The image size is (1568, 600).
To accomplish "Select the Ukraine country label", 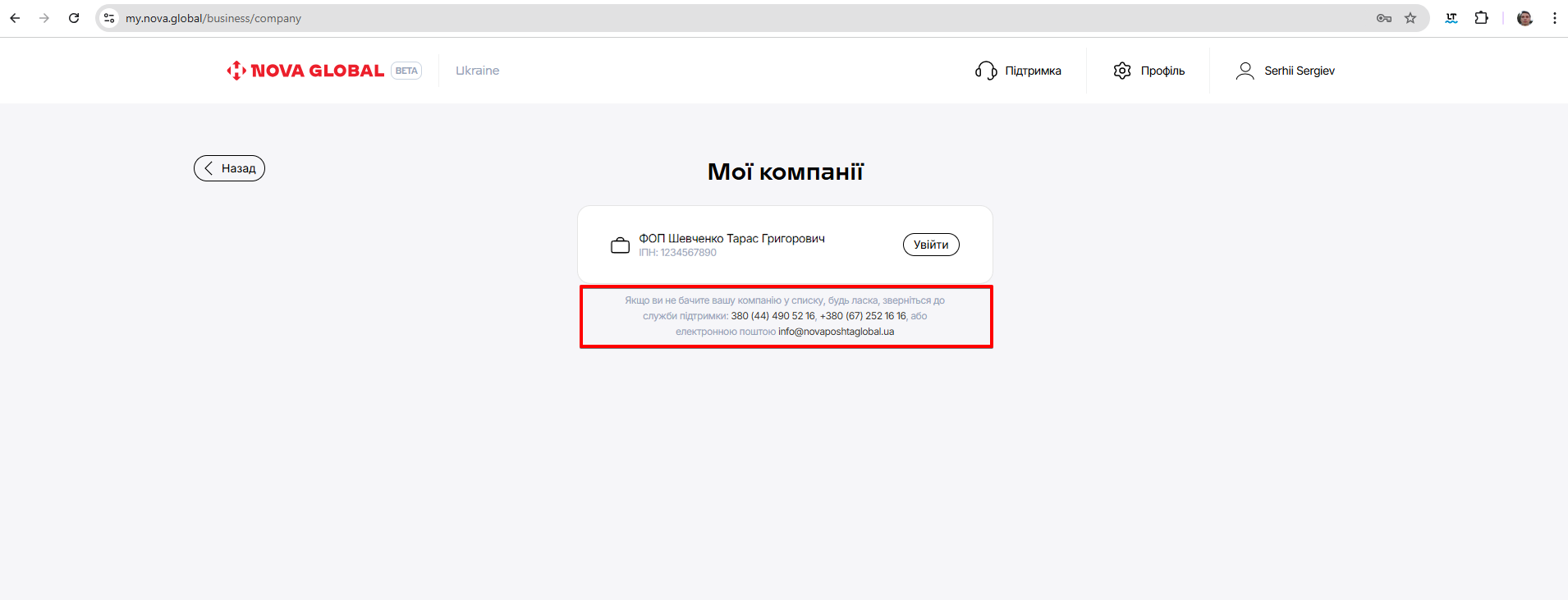I will click(477, 71).
